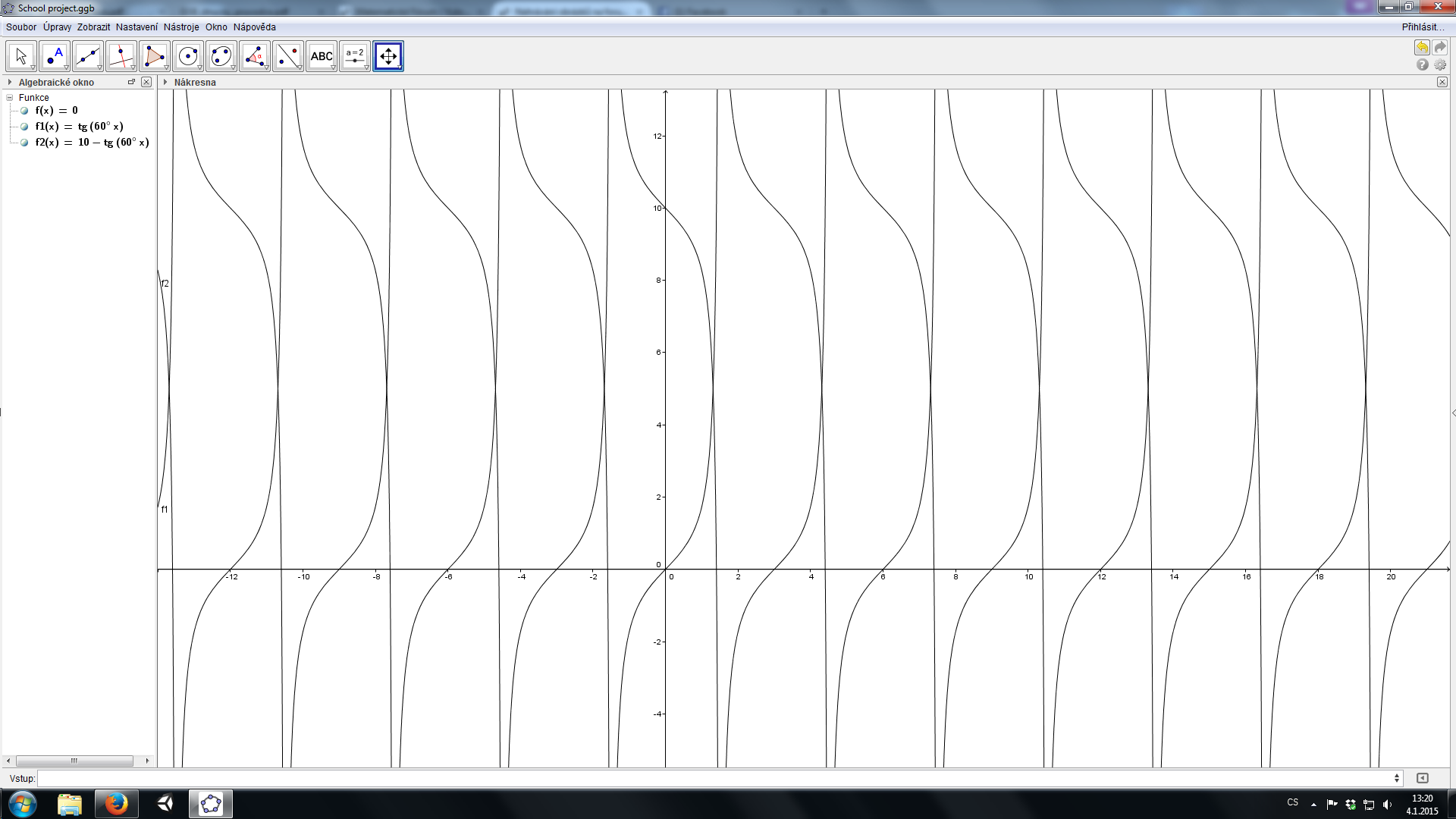The image size is (1456, 819).
Task: Click the volume speaker tray icon
Action: point(1388,805)
